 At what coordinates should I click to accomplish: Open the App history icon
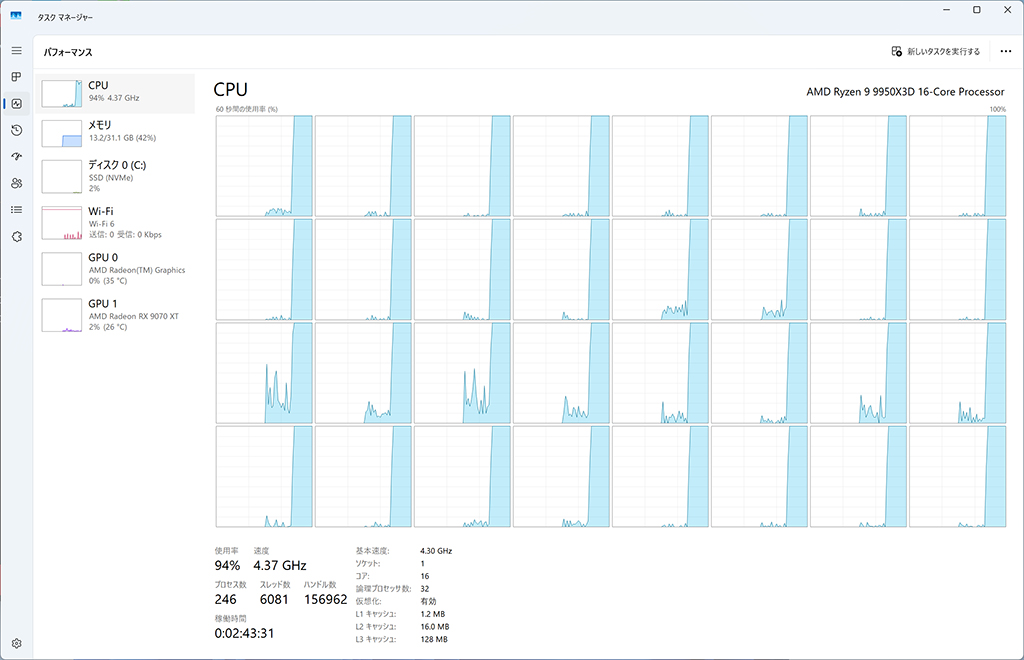point(16,131)
